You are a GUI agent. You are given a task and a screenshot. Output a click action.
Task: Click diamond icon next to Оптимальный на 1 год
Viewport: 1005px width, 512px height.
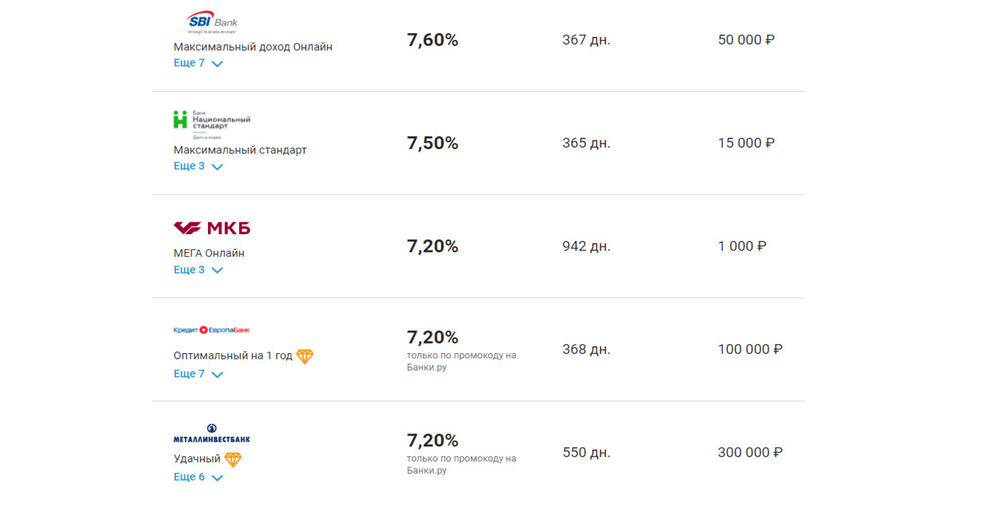[305, 356]
